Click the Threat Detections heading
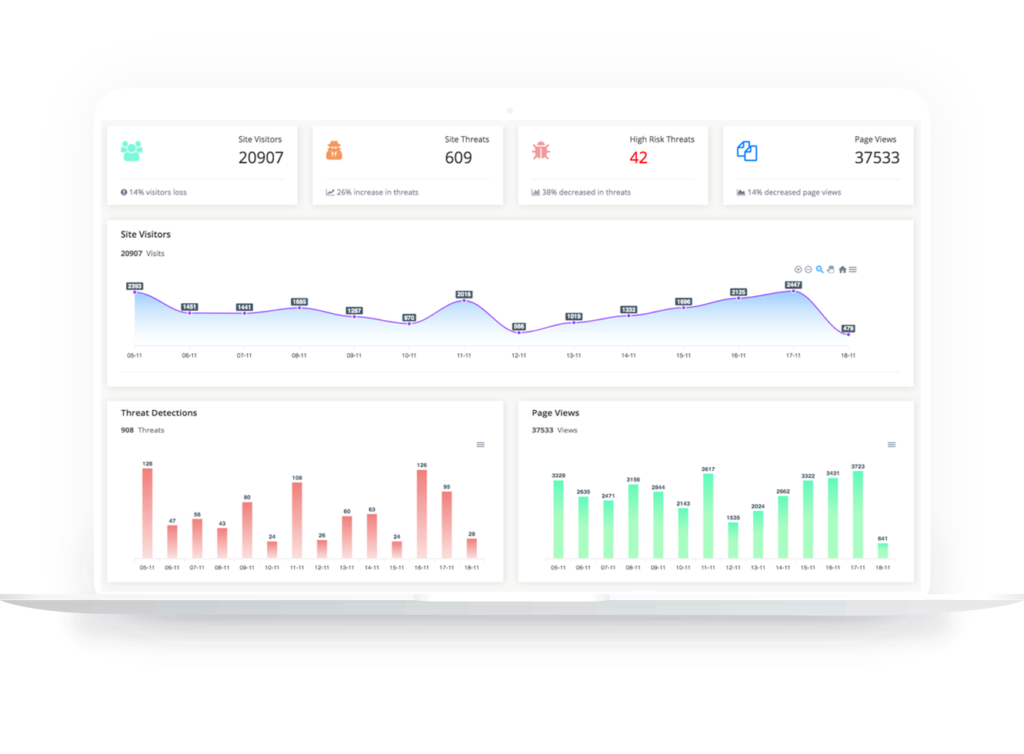This screenshot has height=754, width=1024. (159, 413)
